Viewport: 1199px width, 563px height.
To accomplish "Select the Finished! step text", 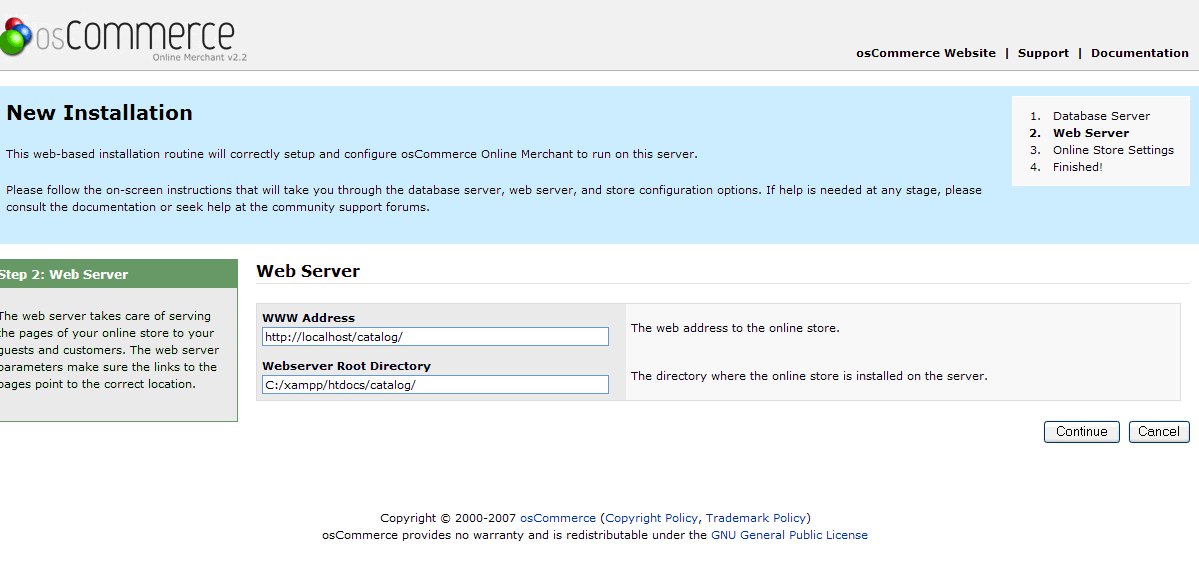I will click(1077, 167).
